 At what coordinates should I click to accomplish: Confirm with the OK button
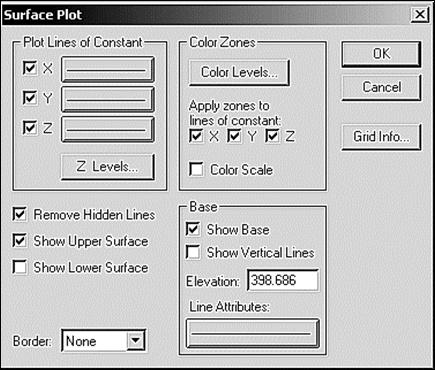point(381,54)
